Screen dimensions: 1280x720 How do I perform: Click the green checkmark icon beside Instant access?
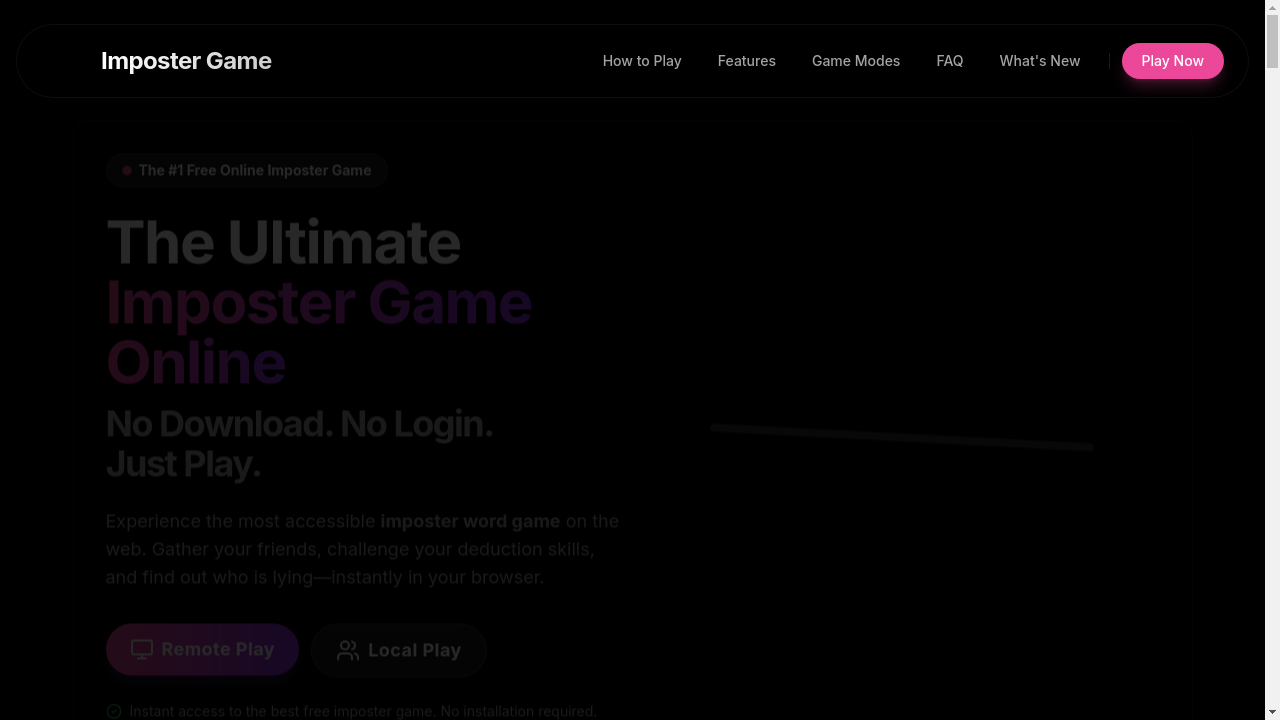click(x=114, y=711)
